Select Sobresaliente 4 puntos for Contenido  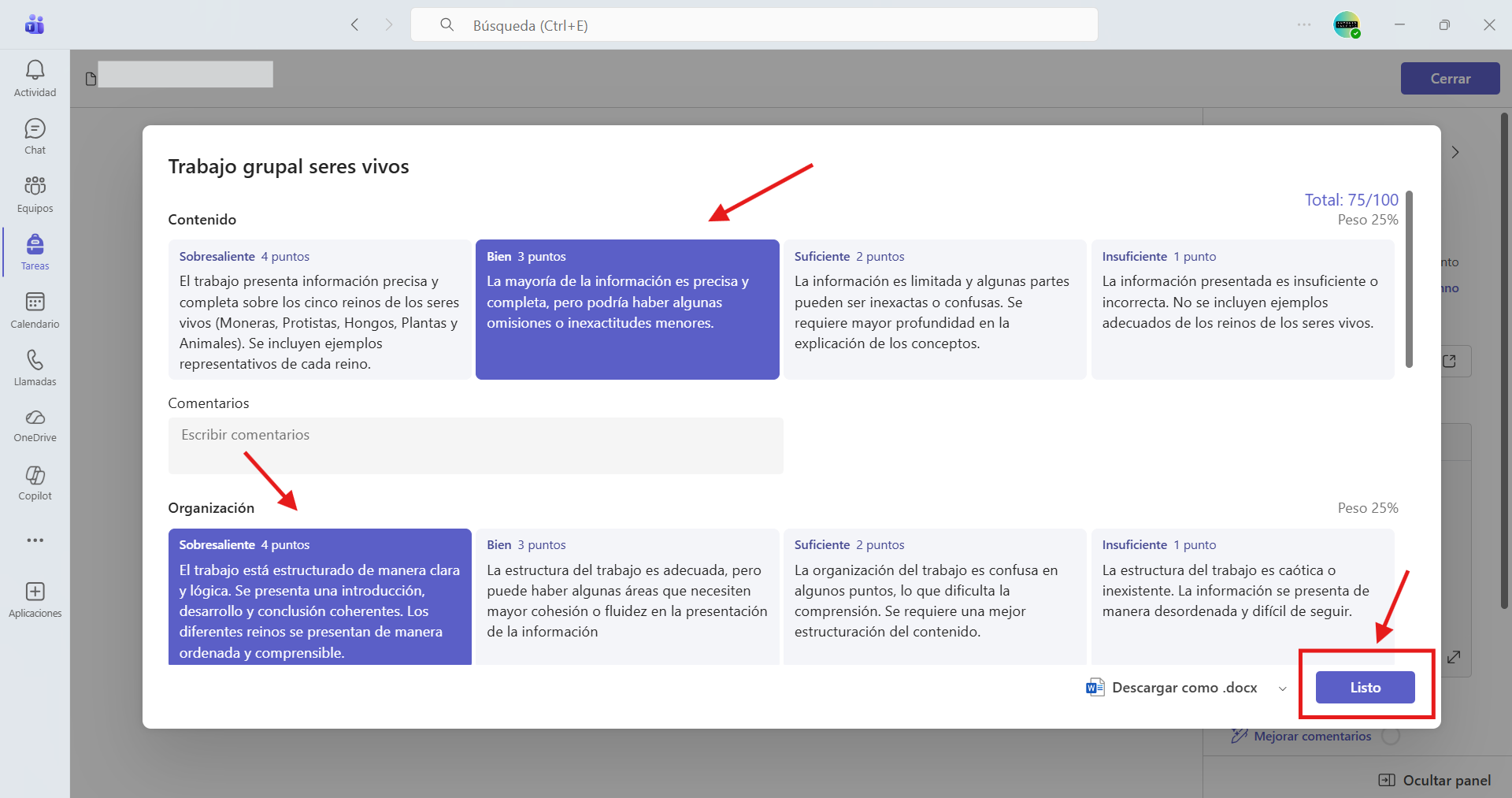(320, 310)
